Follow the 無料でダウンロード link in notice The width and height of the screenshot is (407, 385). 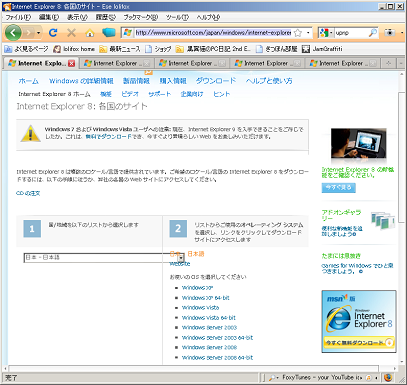click(x=108, y=137)
